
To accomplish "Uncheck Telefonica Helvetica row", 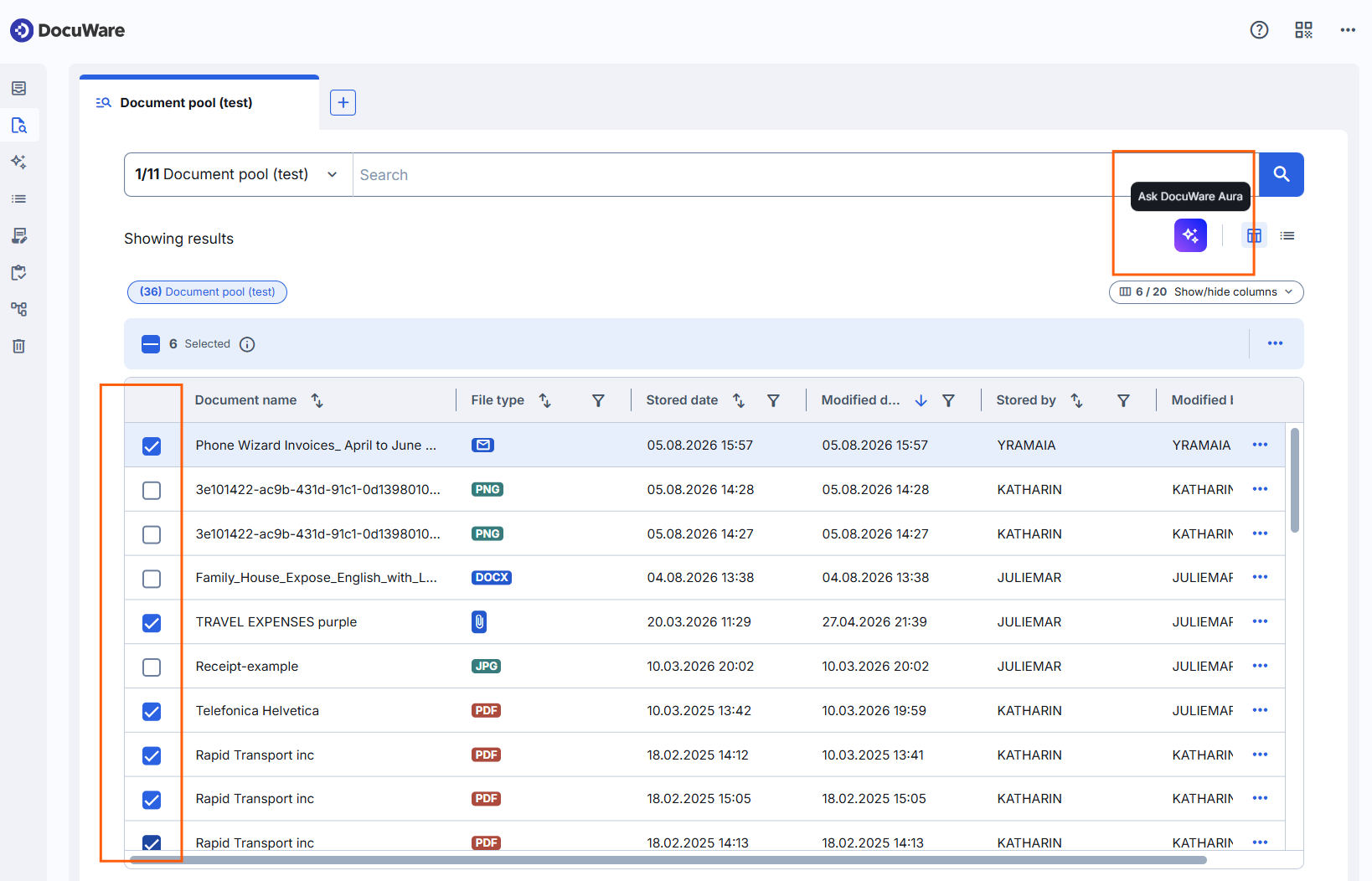I will click(152, 712).
